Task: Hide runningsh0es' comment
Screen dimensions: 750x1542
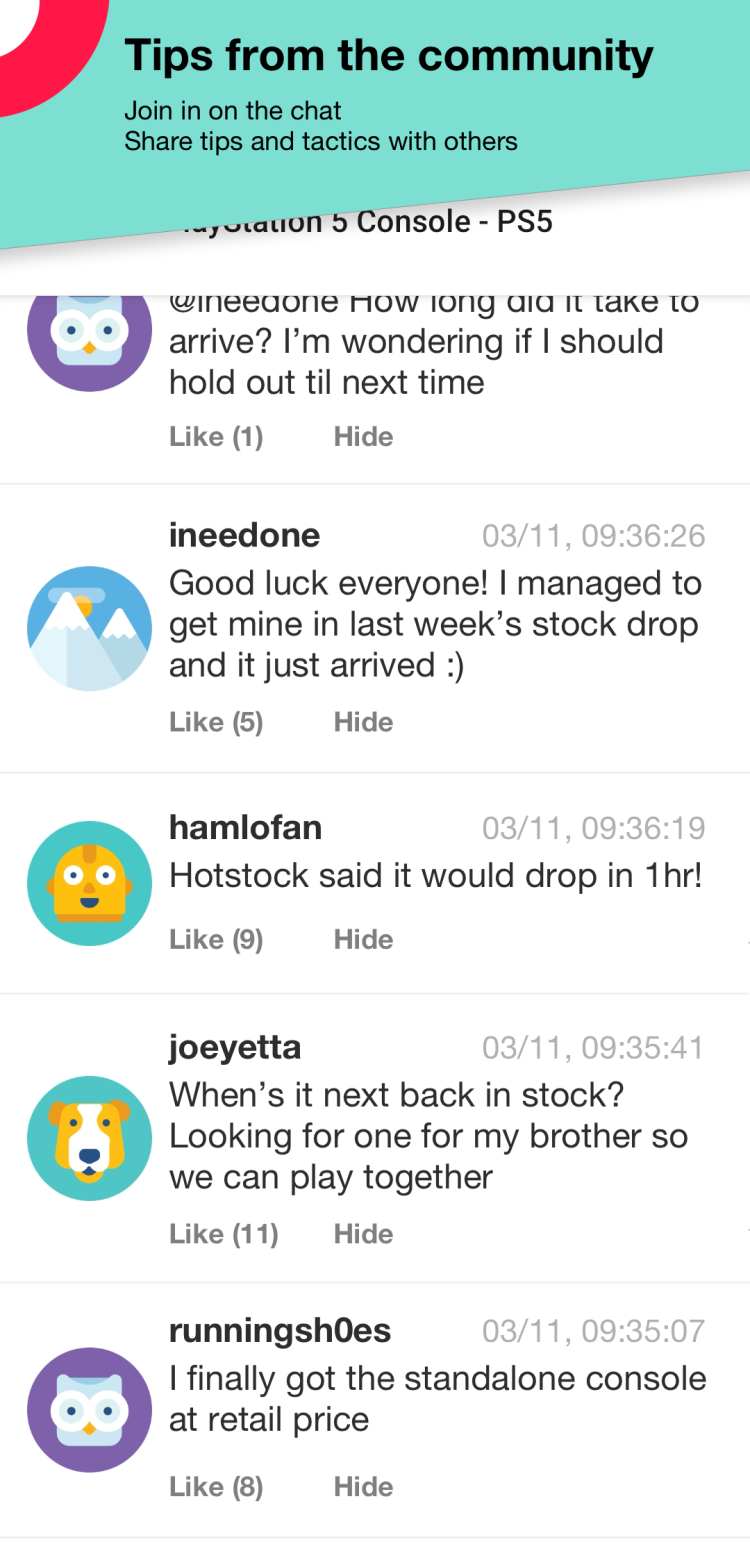Action: pyautogui.click(x=363, y=1487)
